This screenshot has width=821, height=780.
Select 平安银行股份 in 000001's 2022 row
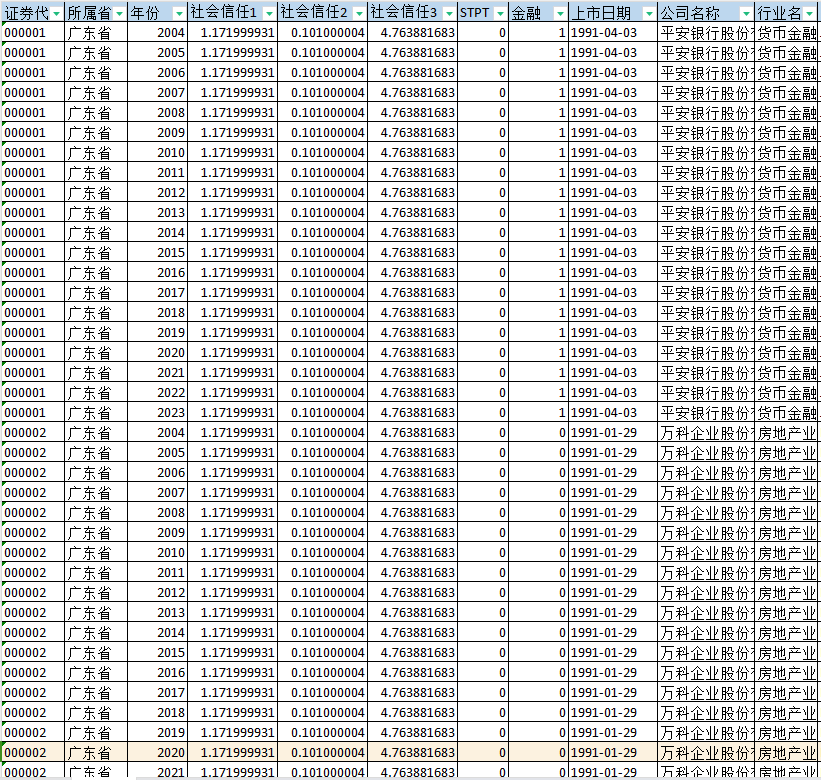706,393
